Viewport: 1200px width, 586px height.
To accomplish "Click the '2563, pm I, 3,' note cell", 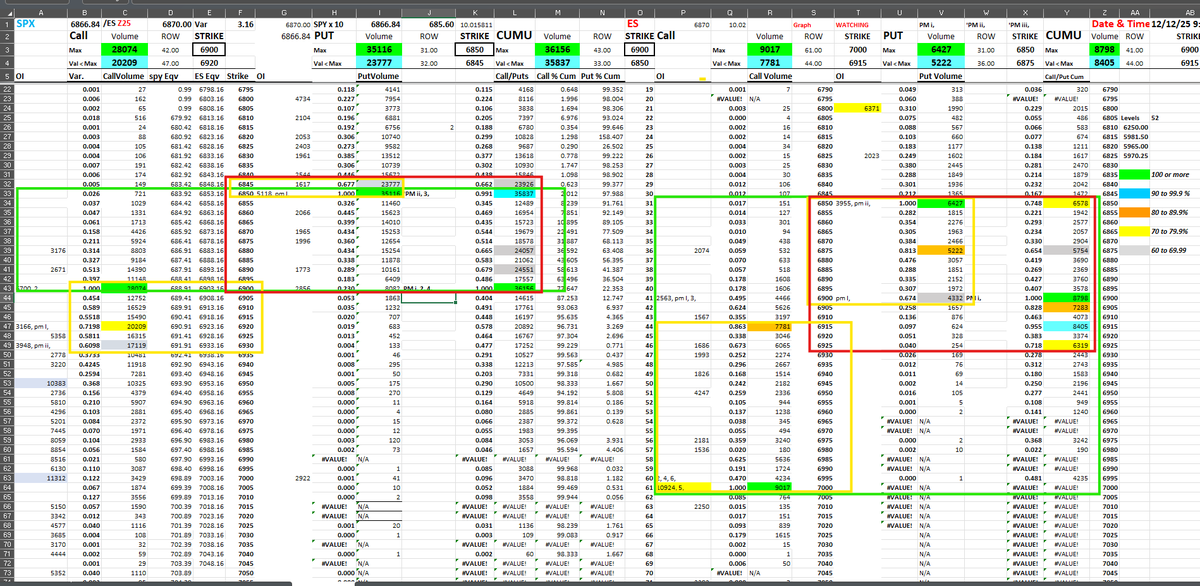I will click(678, 299).
